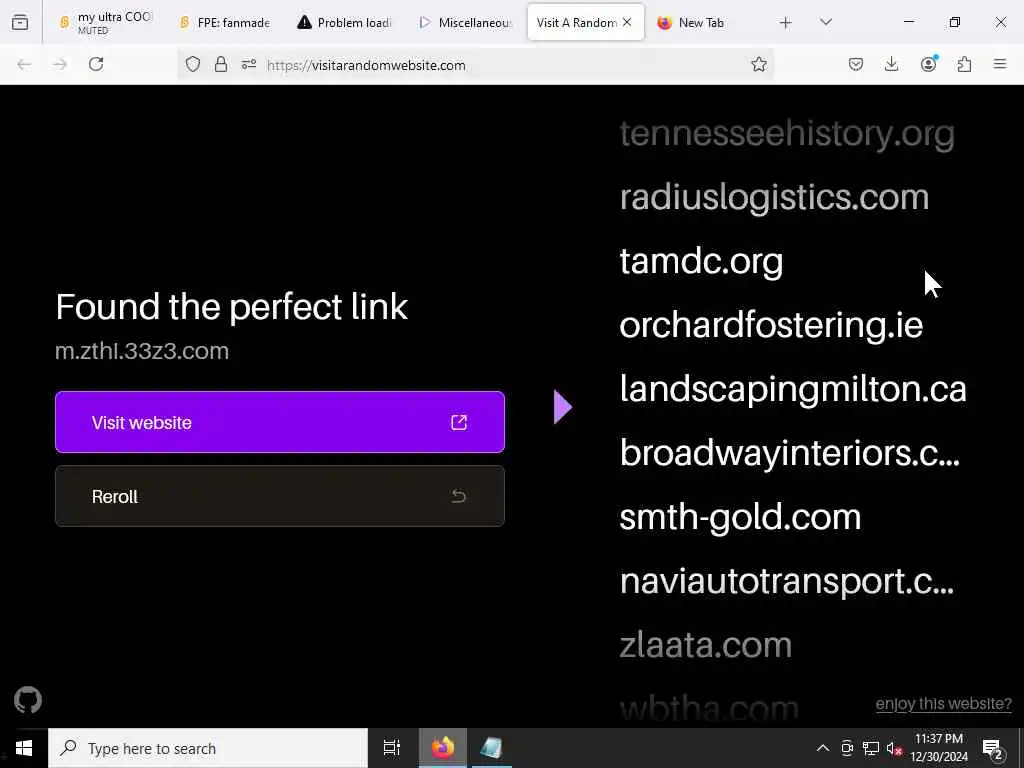
Task: Bookmark this page with star icon
Action: pos(758,64)
